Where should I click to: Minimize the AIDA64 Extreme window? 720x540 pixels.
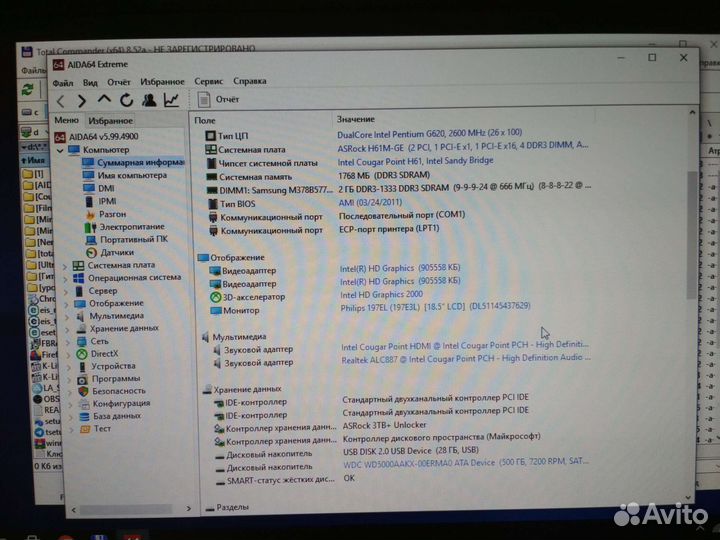(621, 58)
